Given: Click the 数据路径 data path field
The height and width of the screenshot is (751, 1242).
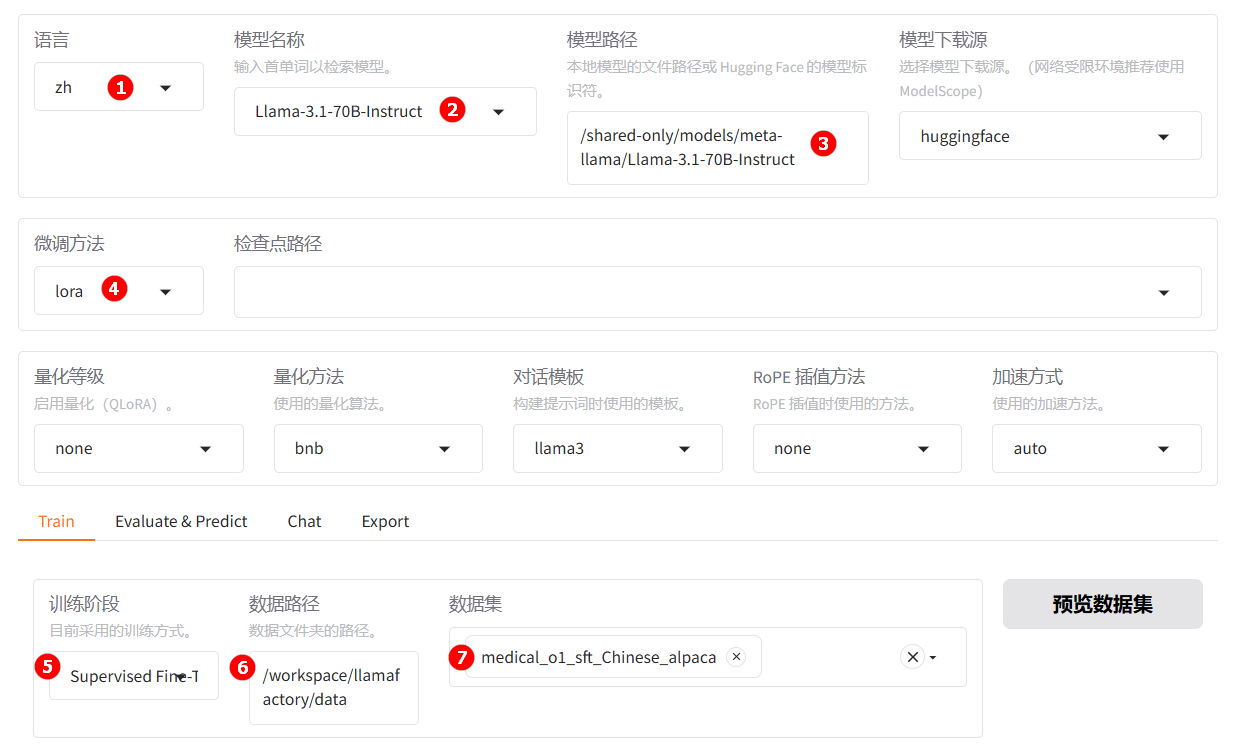Looking at the screenshot, I should click(333, 687).
